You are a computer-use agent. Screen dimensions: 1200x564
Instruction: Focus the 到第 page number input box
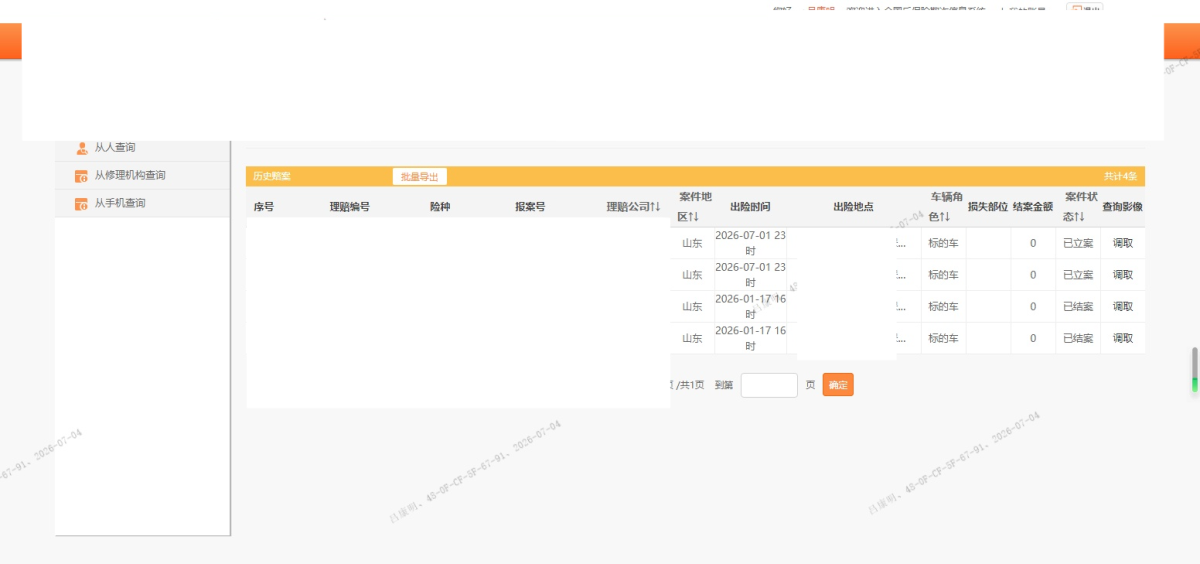(769, 385)
